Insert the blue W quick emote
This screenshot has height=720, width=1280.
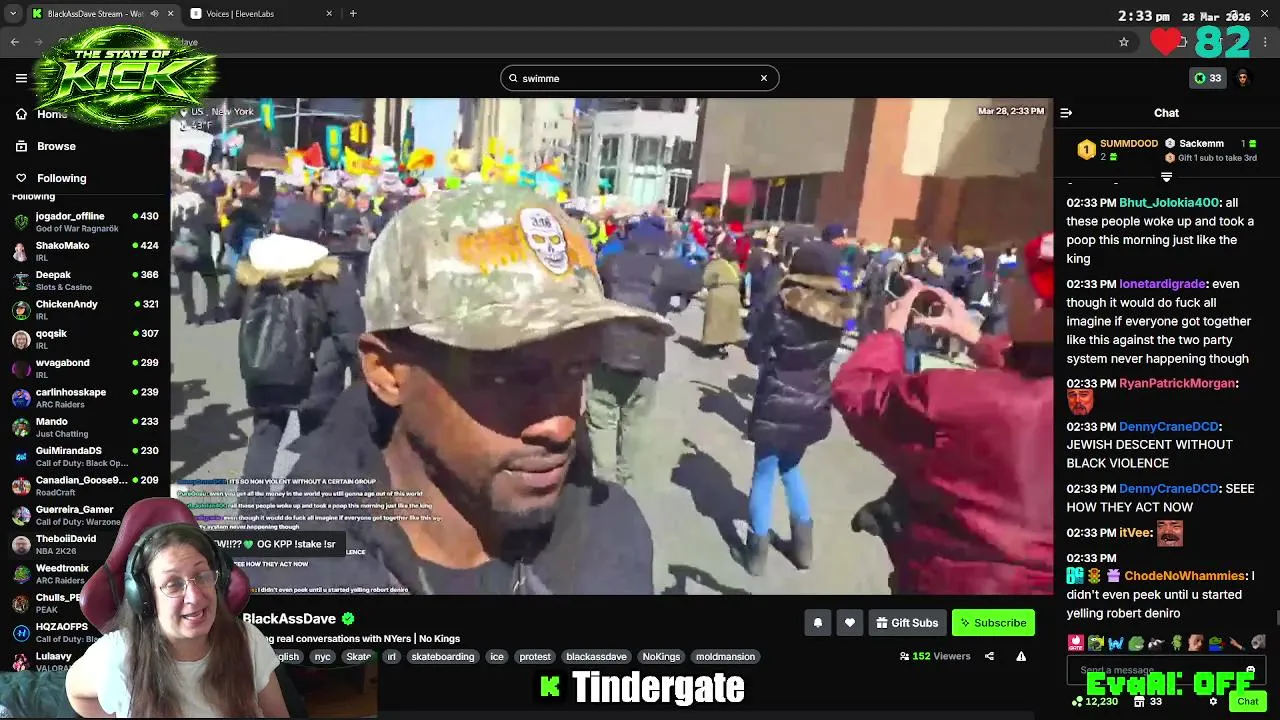(x=1116, y=642)
